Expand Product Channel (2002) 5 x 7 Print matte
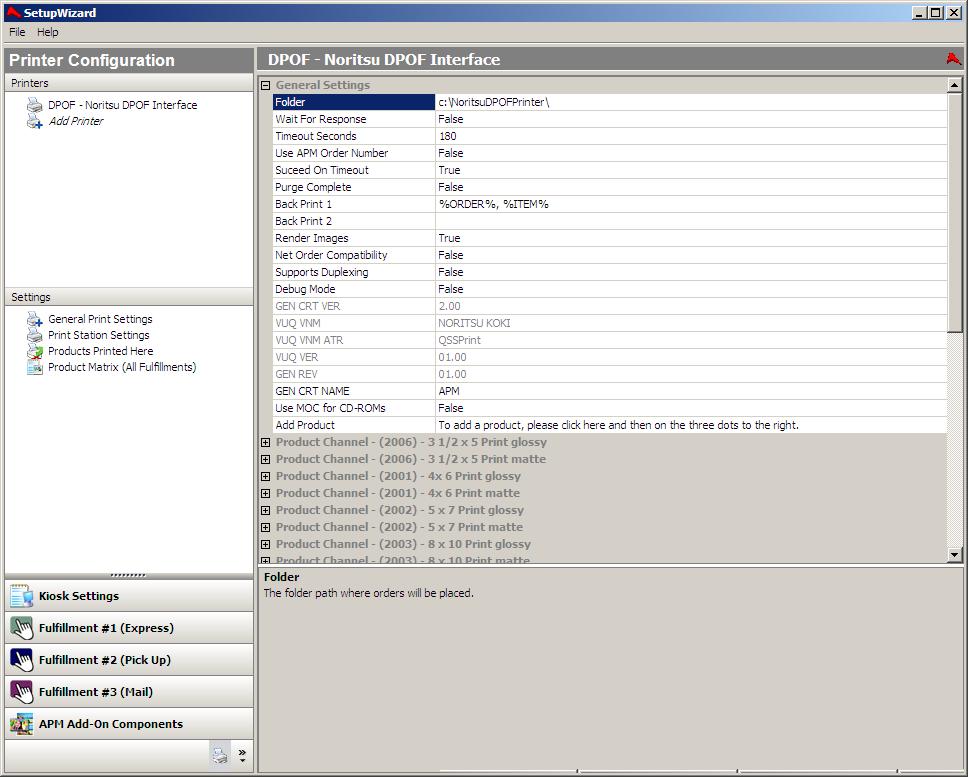This screenshot has height=777, width=968. click(265, 527)
